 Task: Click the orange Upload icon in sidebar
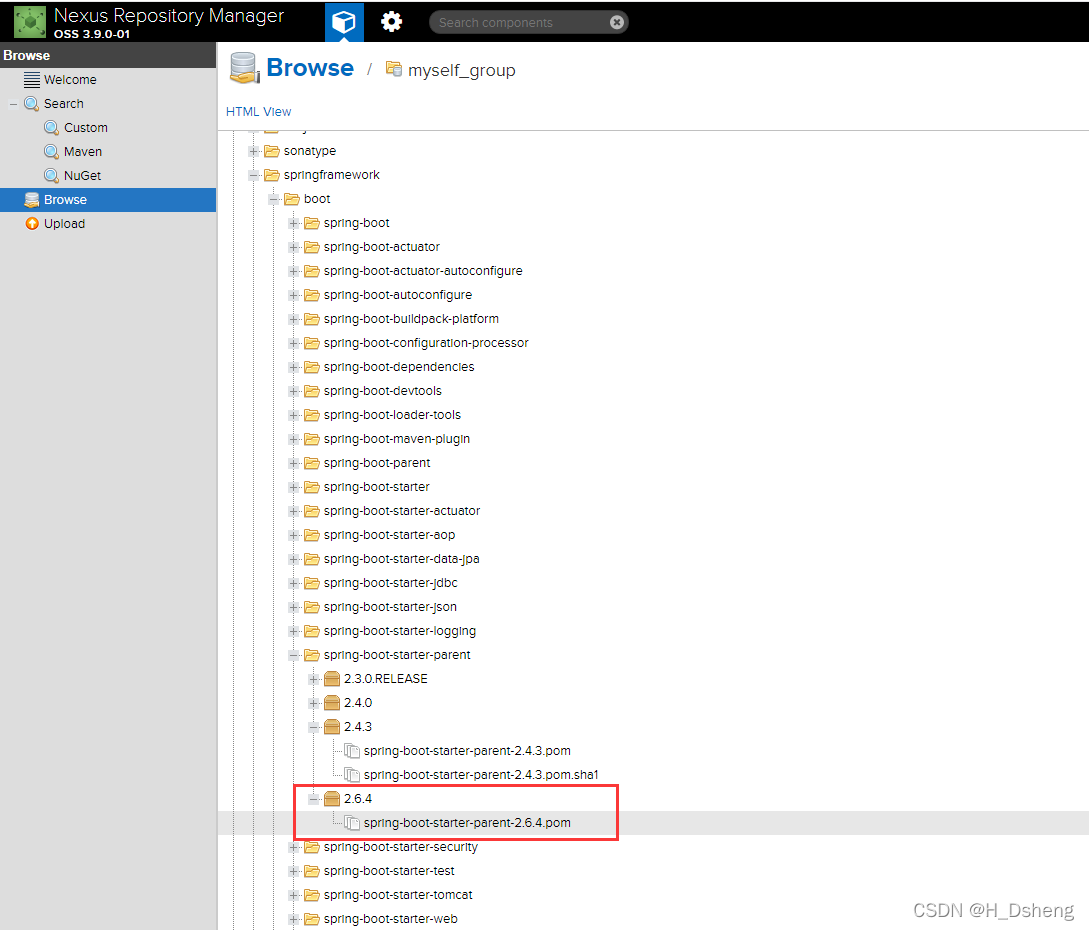32,224
